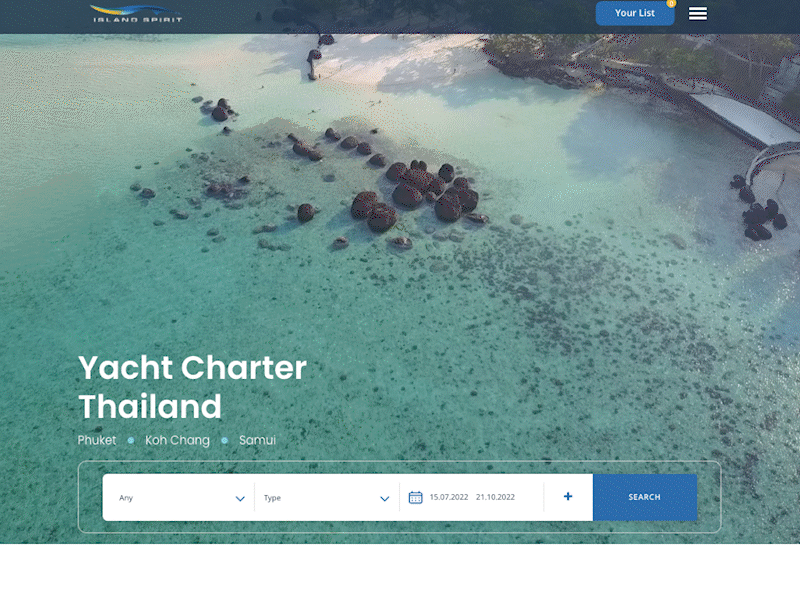Click the plus icon for more filters
The image size is (800, 600).
568,496
